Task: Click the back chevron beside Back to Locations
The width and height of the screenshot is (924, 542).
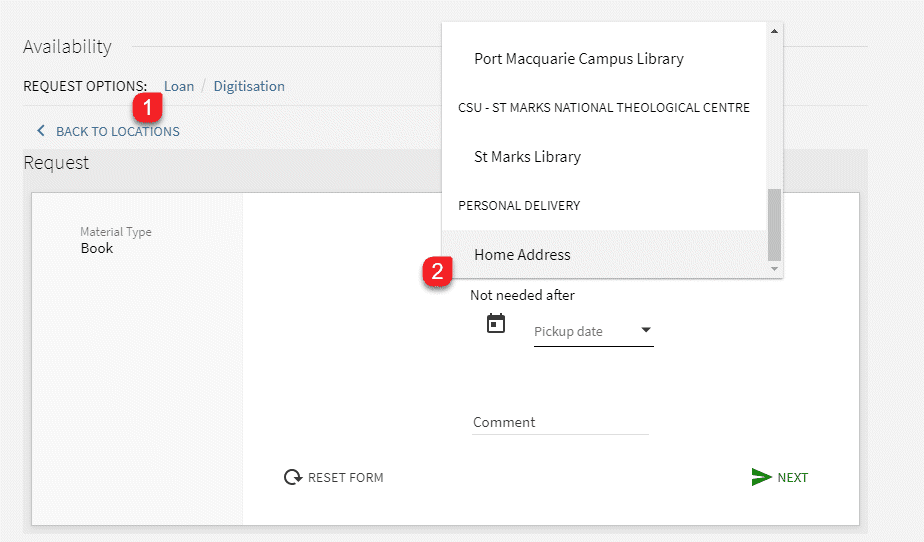Action: pyautogui.click(x=41, y=131)
